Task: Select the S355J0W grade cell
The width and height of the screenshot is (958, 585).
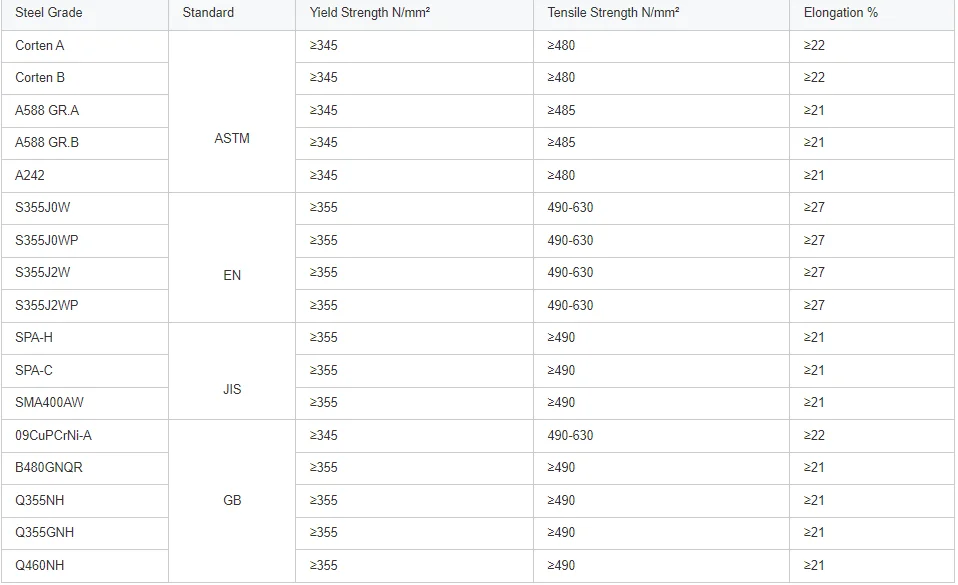Action: 43,208
